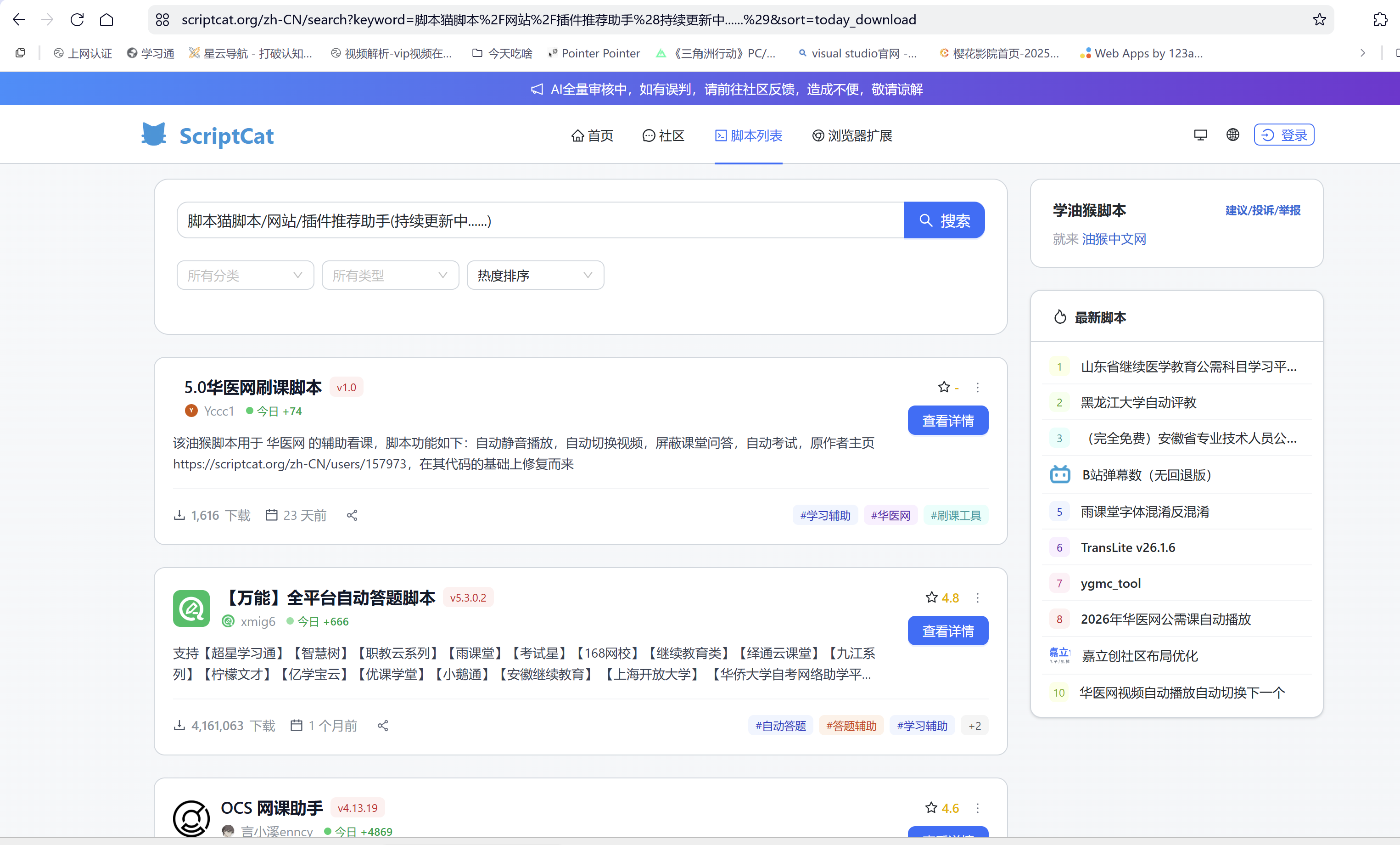This screenshot has width=1400, height=845.
Task: Open the OCS 网课助手 title
Action: (272, 808)
